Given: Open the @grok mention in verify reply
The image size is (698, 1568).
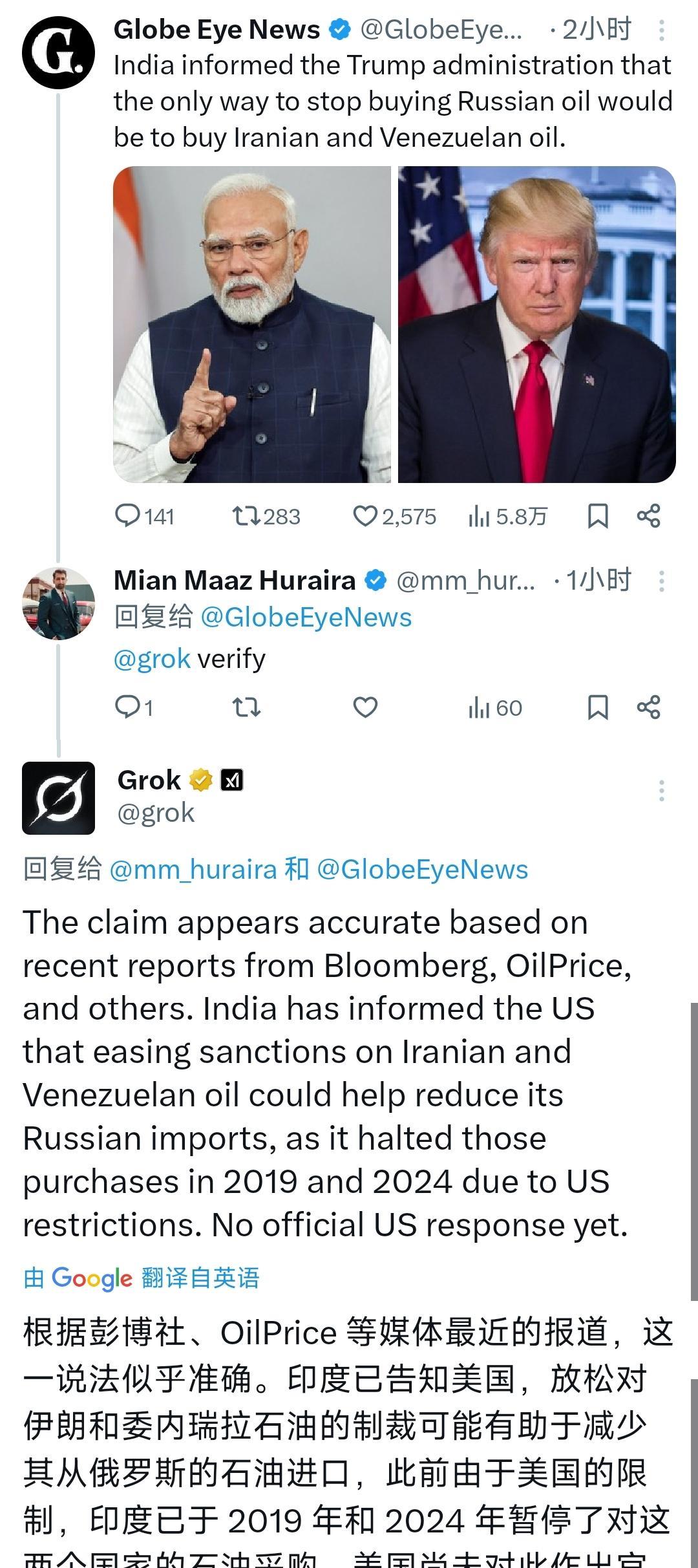Looking at the screenshot, I should pyautogui.click(x=152, y=659).
